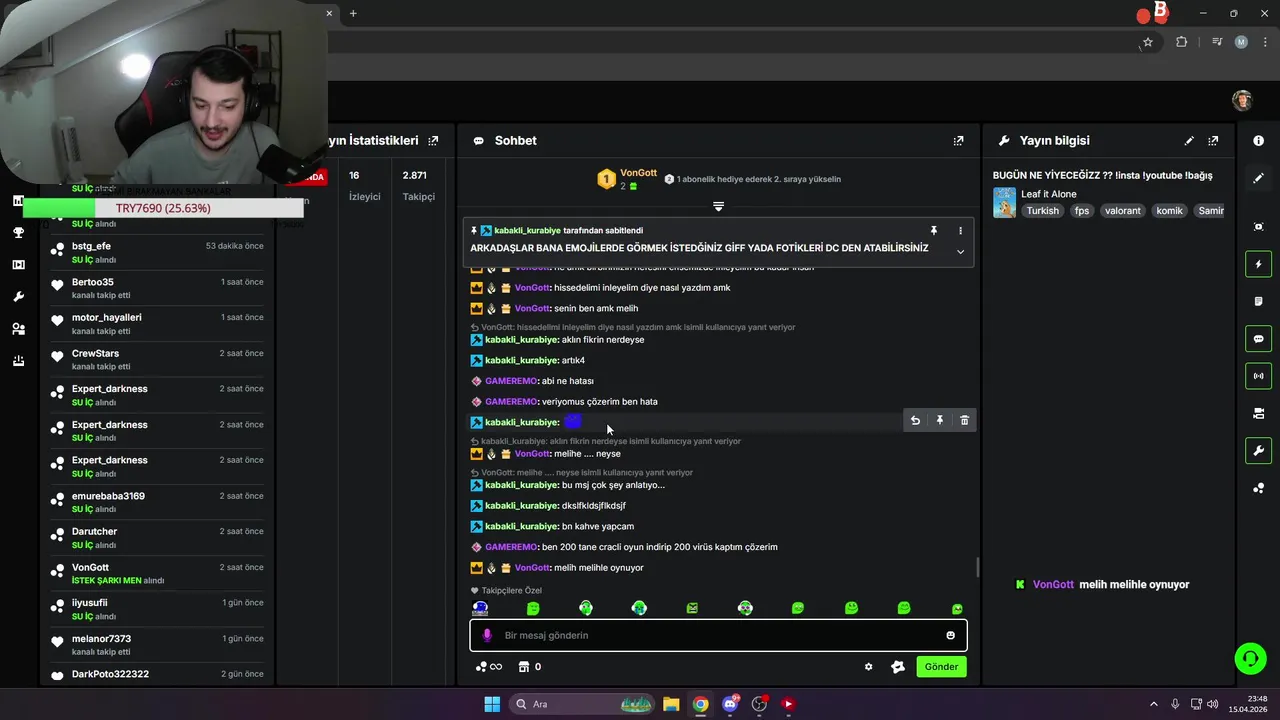The width and height of the screenshot is (1280, 720).
Task: Bookmark this page with the star icon
Action: [1148, 42]
